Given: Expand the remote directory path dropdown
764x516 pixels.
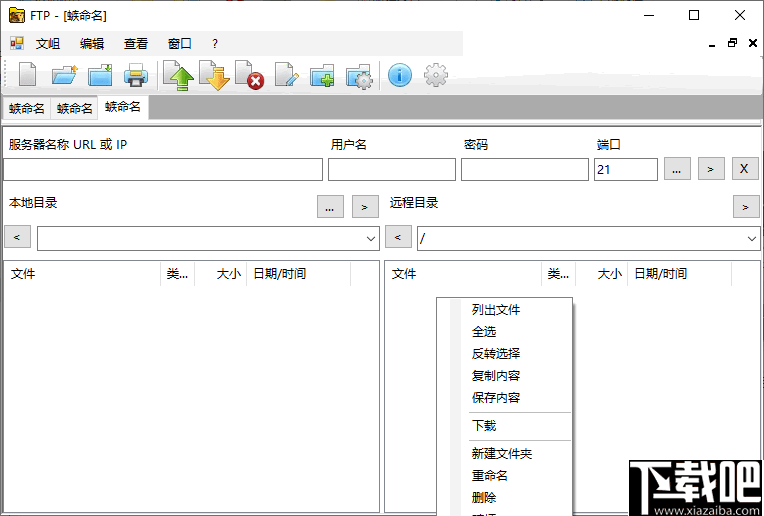Looking at the screenshot, I should pyautogui.click(x=751, y=239).
